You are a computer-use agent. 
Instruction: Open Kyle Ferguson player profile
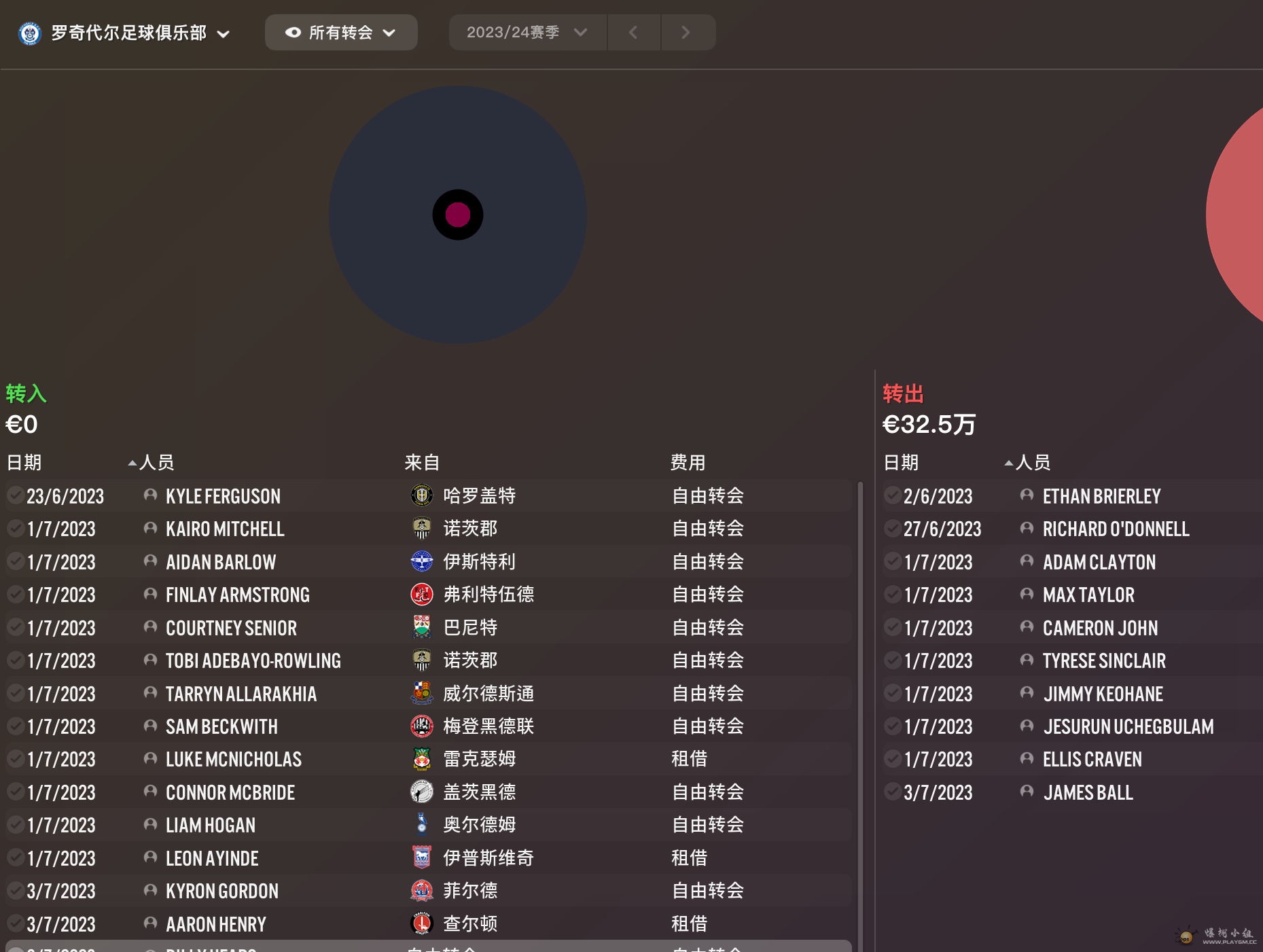coord(223,496)
